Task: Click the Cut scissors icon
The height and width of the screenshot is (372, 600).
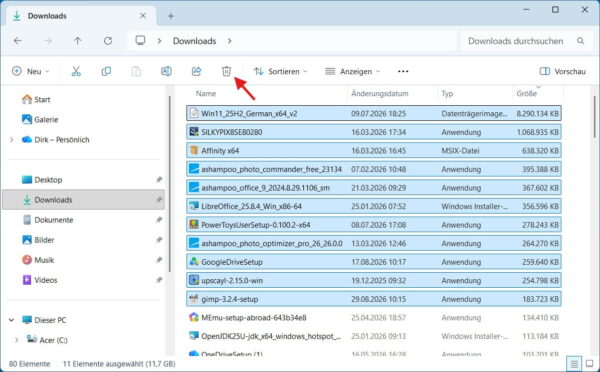Action: click(x=76, y=71)
